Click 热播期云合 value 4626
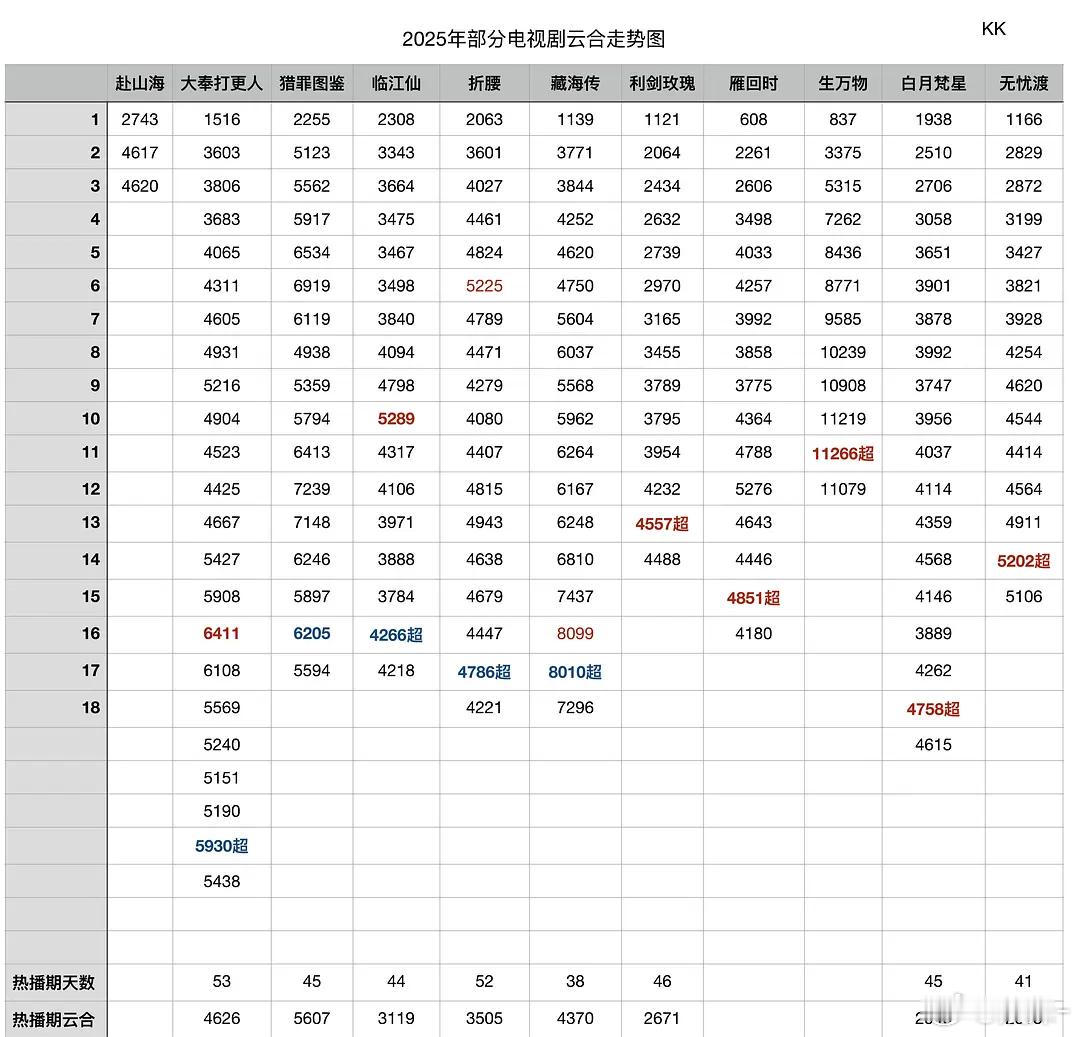 (221, 1018)
